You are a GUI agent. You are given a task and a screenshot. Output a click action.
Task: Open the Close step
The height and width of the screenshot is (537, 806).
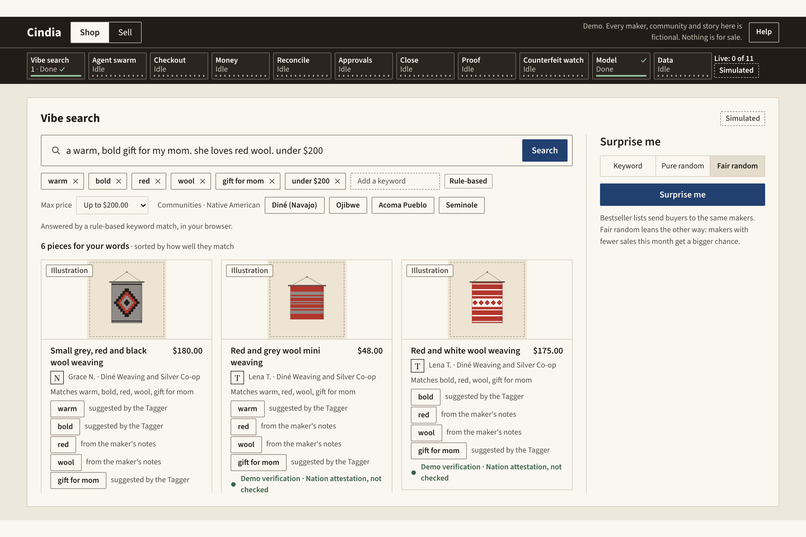425,65
